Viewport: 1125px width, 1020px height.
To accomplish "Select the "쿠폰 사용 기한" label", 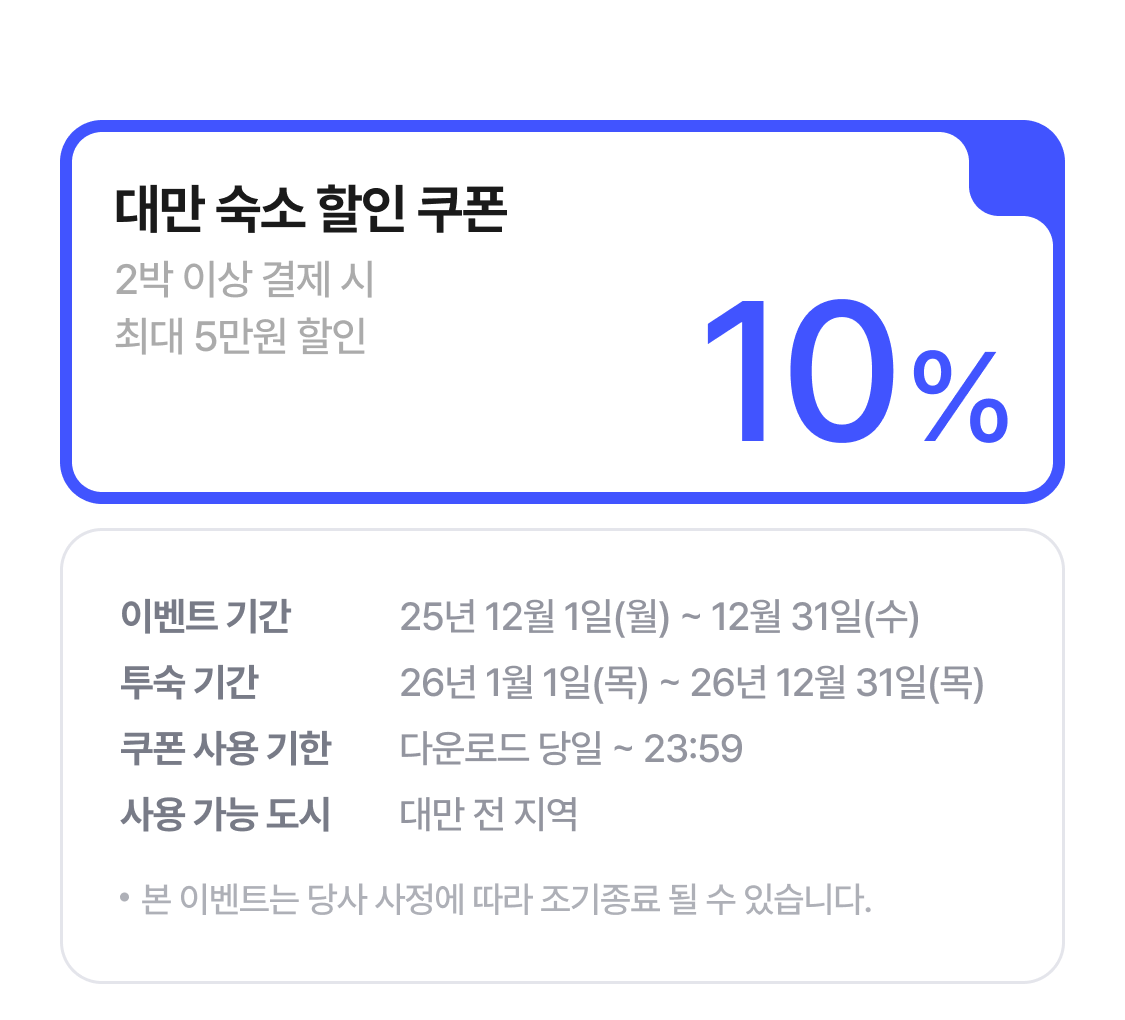I will click(225, 749).
